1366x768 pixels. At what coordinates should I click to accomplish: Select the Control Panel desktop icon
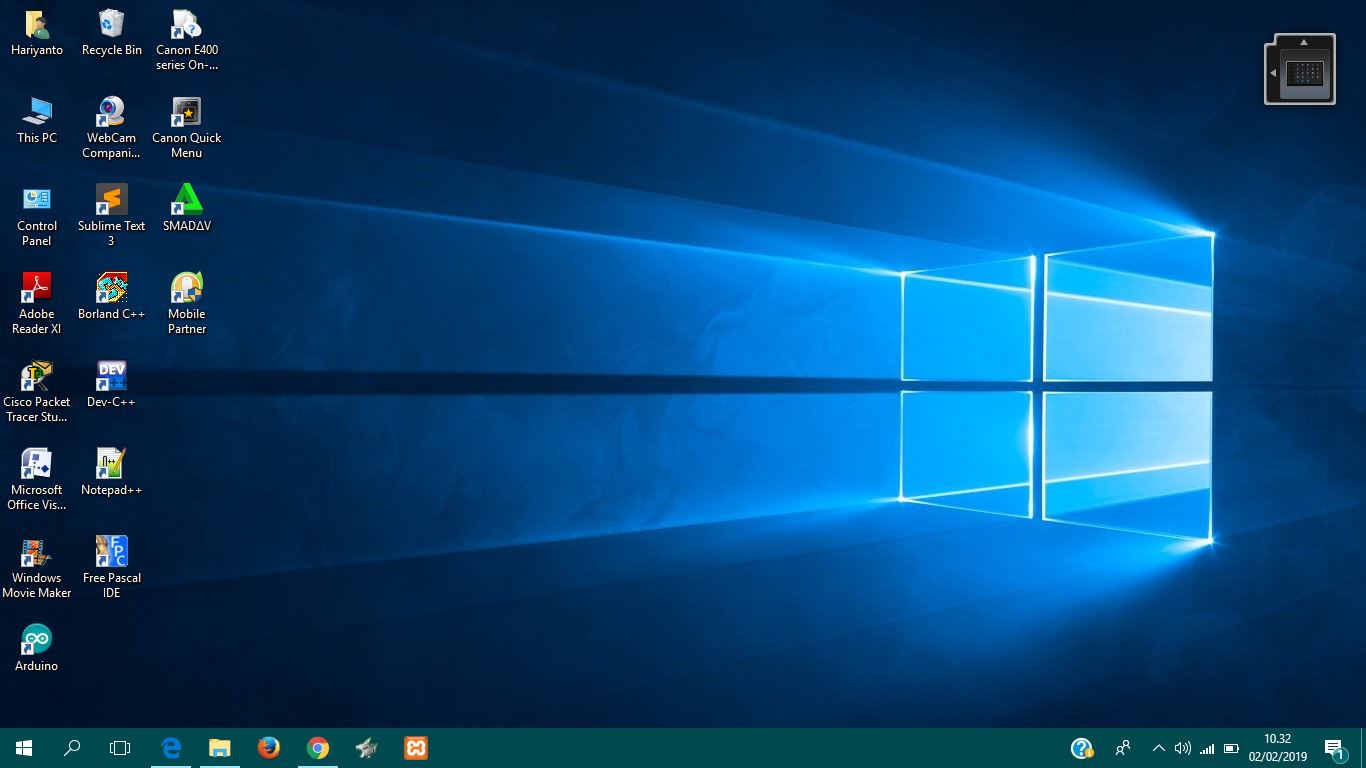pos(37,216)
